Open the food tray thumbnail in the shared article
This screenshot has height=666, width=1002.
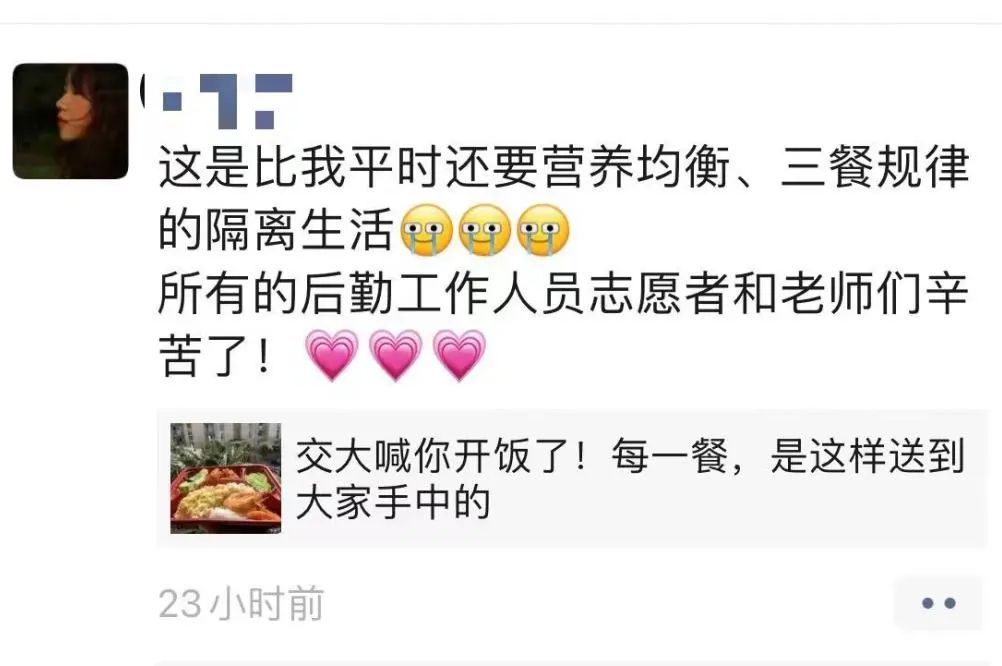click(226, 478)
